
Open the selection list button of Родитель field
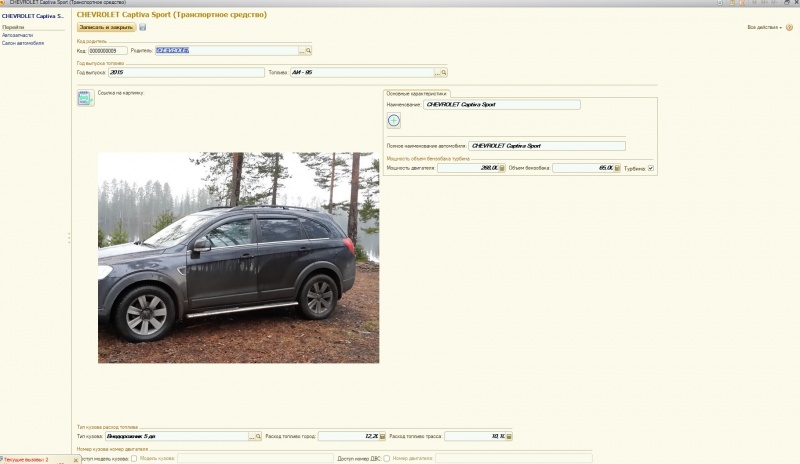coord(302,51)
